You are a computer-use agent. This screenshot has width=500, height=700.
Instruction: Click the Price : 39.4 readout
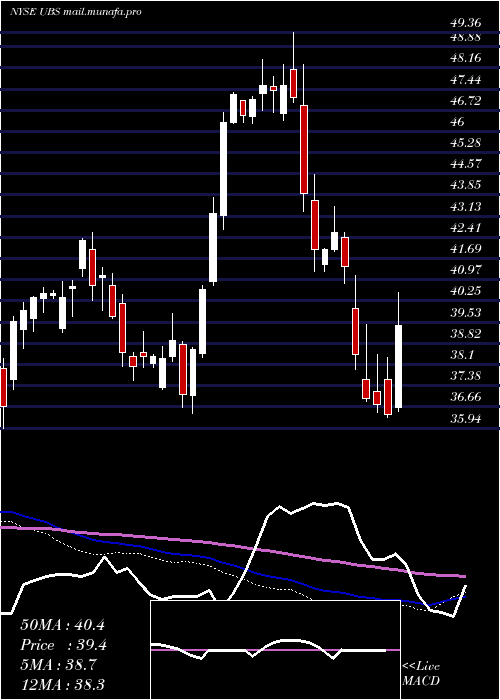click(62, 645)
